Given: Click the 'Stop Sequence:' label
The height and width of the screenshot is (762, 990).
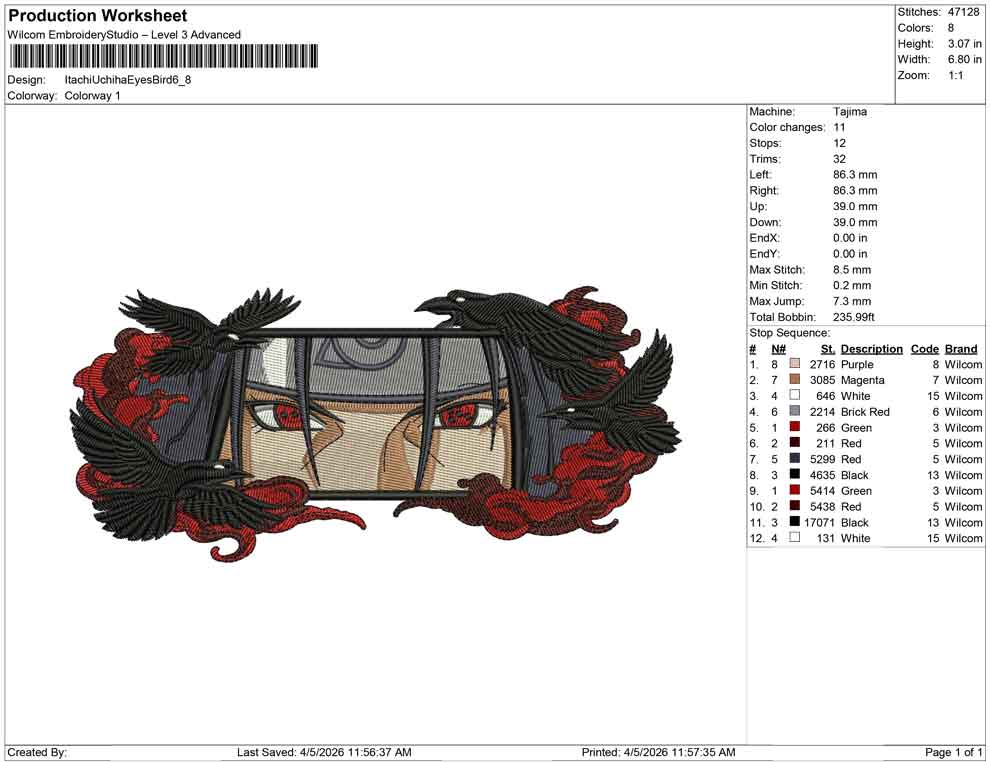Looking at the screenshot, I should tap(790, 333).
